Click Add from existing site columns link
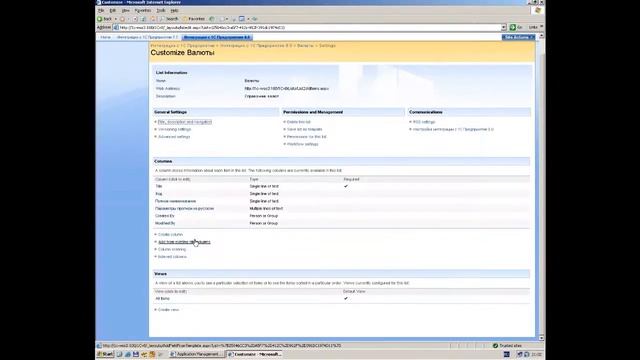640x360 pixels. [184, 242]
